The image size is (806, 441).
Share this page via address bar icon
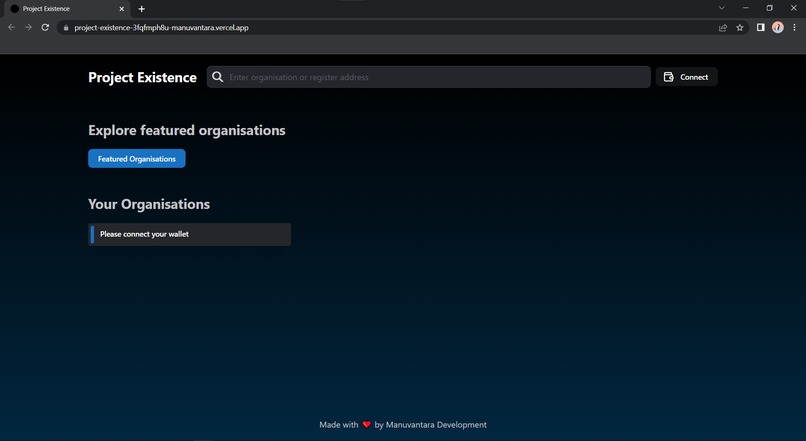click(x=723, y=28)
